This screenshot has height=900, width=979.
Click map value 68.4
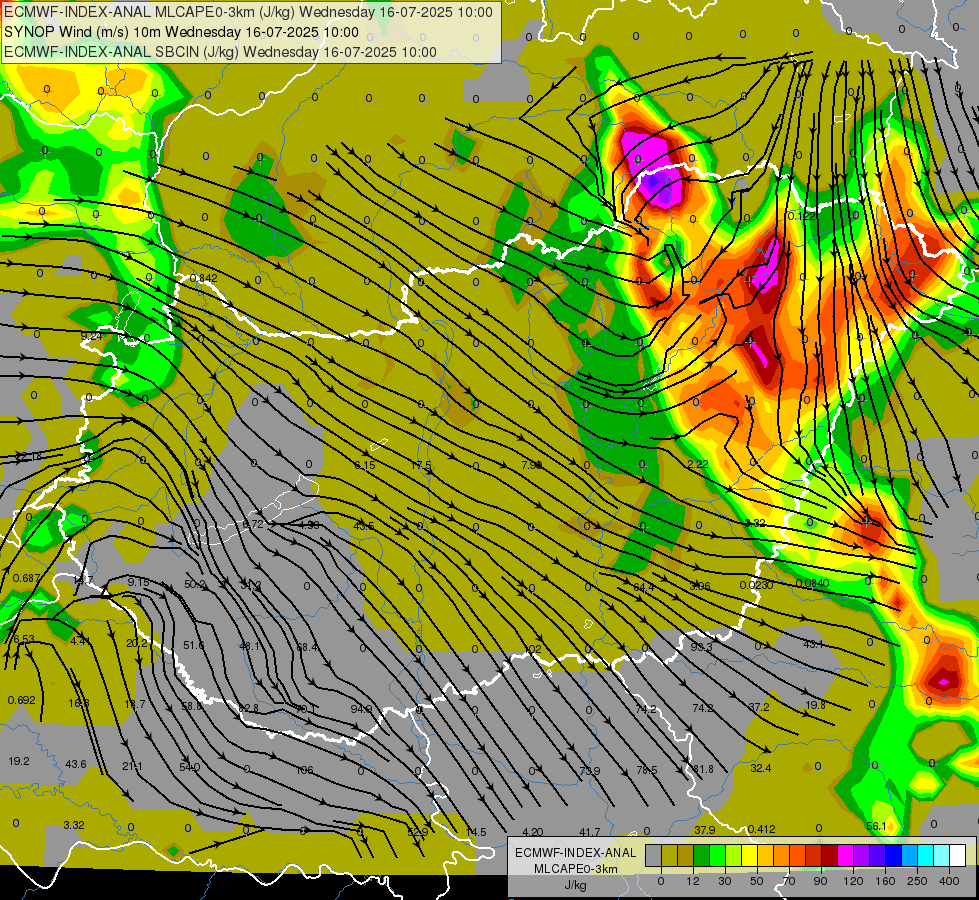(x=307, y=648)
